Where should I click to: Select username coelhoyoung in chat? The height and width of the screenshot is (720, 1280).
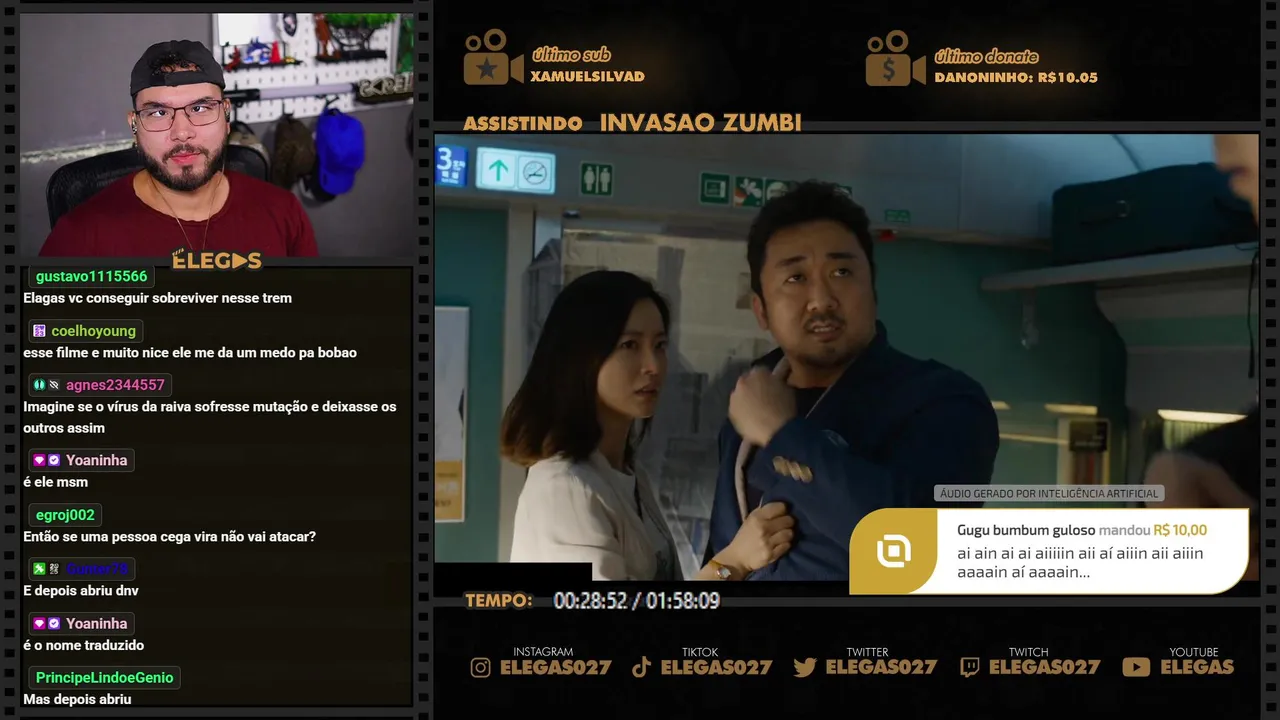tap(93, 331)
